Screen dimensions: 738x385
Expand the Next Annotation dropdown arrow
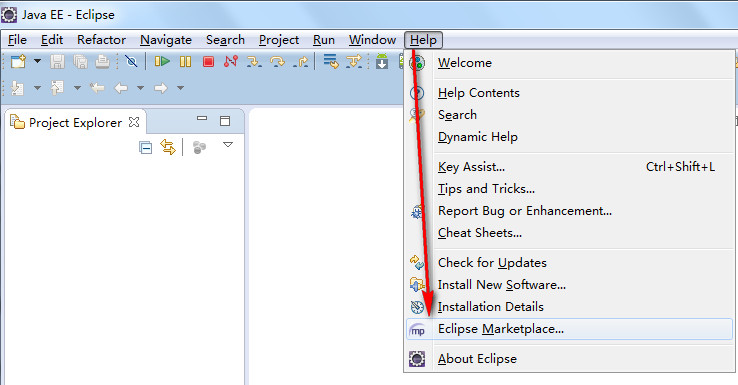[x=37, y=88]
